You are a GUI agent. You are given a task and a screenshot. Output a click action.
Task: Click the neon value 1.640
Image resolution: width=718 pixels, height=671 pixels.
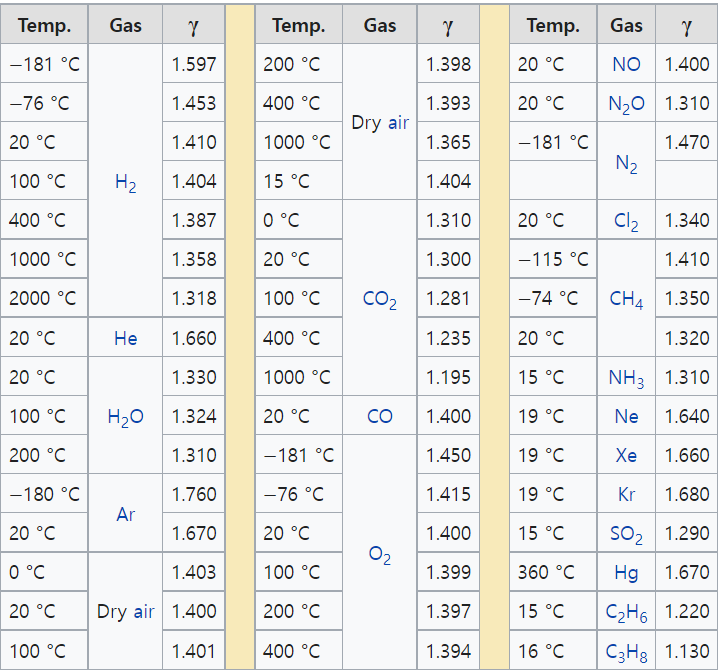click(x=686, y=416)
